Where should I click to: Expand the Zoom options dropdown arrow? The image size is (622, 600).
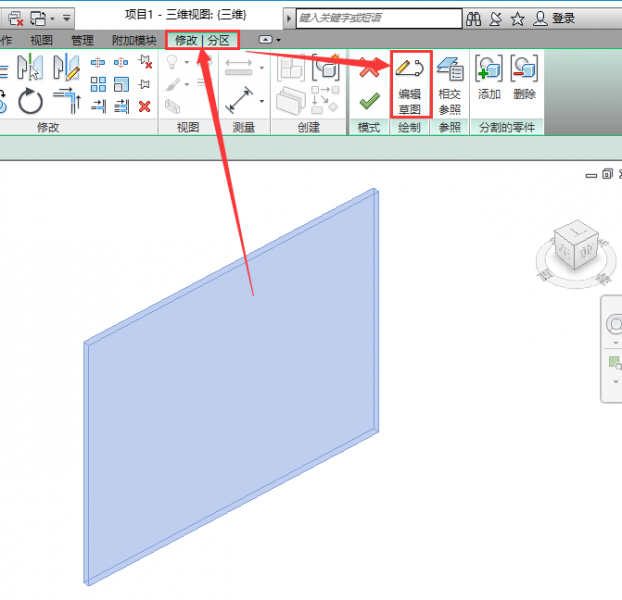point(616,381)
